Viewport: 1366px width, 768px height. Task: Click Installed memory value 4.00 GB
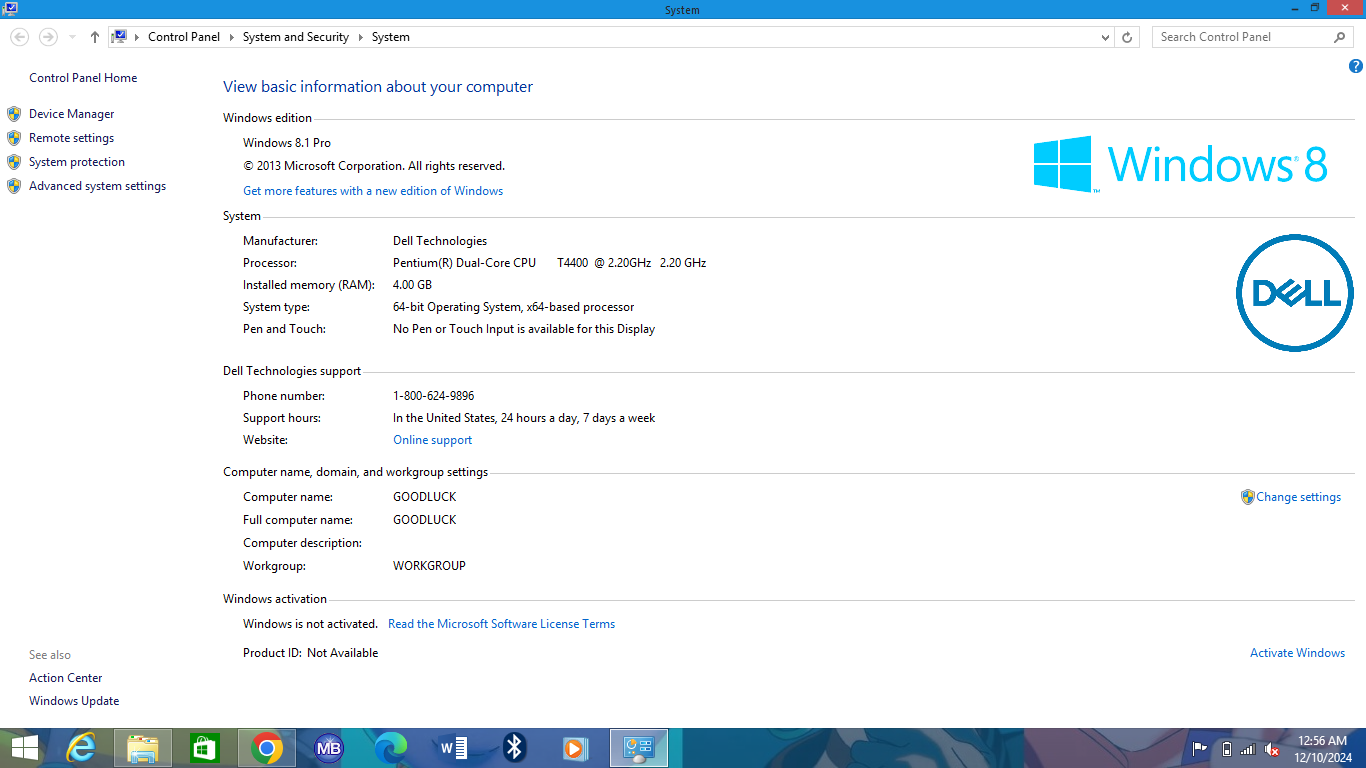coord(413,285)
